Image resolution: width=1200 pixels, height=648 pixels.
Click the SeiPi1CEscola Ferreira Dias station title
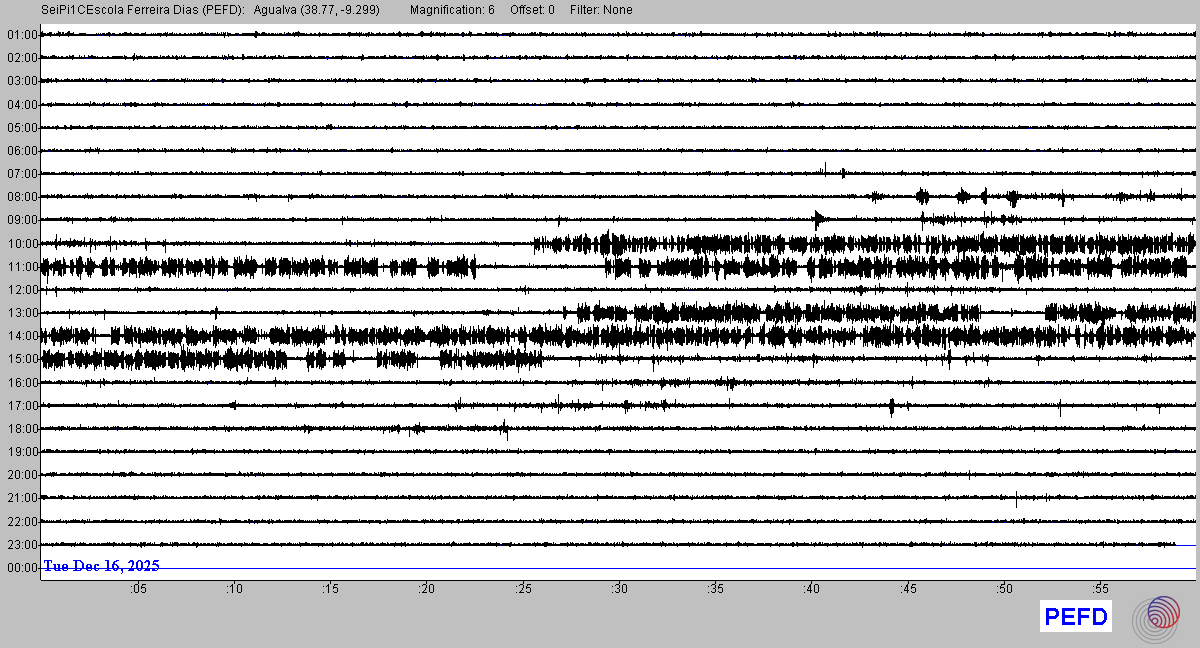(x=143, y=10)
